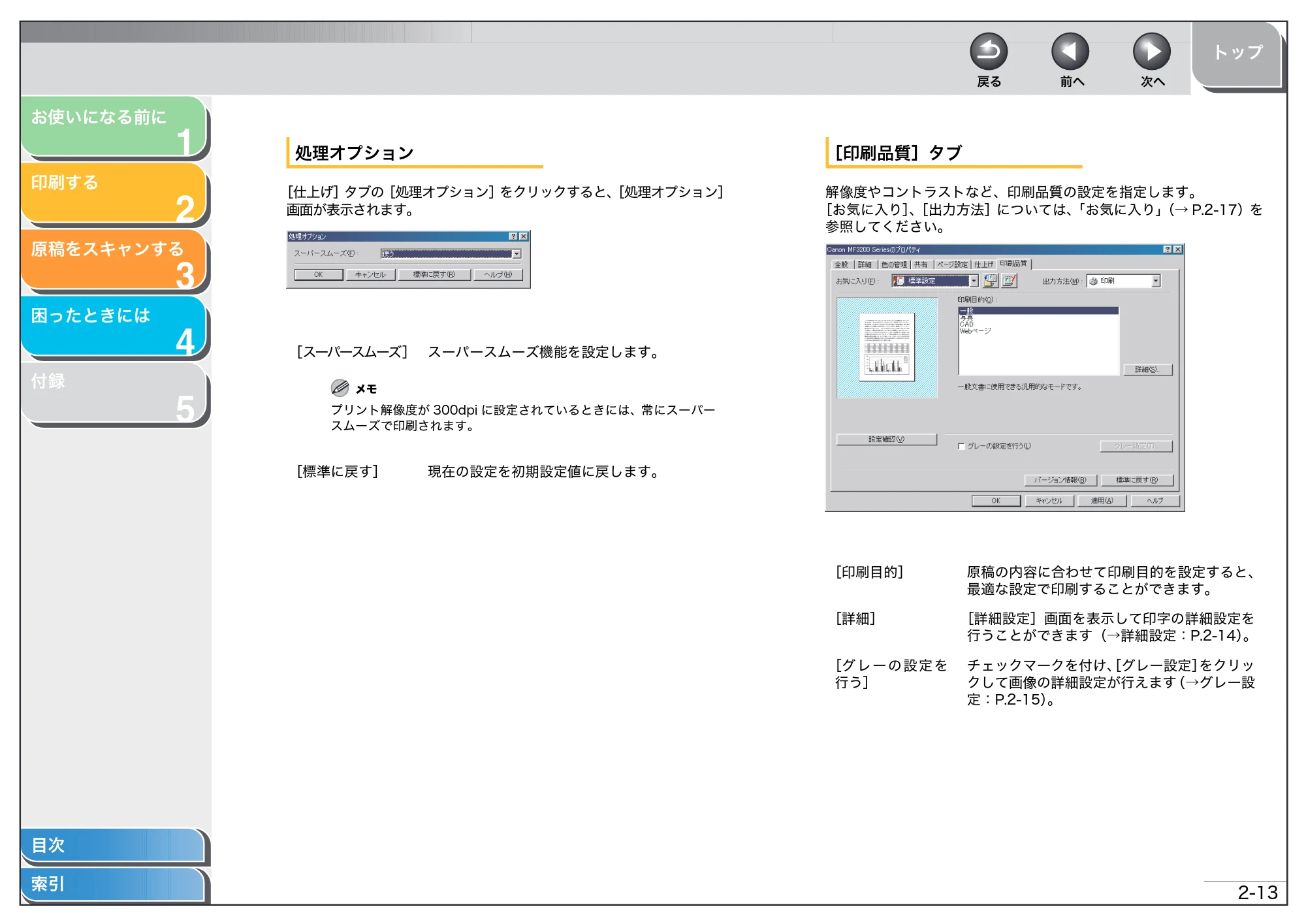Switch to the ページ設定 tab
The height and width of the screenshot is (924, 1306).
(x=952, y=264)
